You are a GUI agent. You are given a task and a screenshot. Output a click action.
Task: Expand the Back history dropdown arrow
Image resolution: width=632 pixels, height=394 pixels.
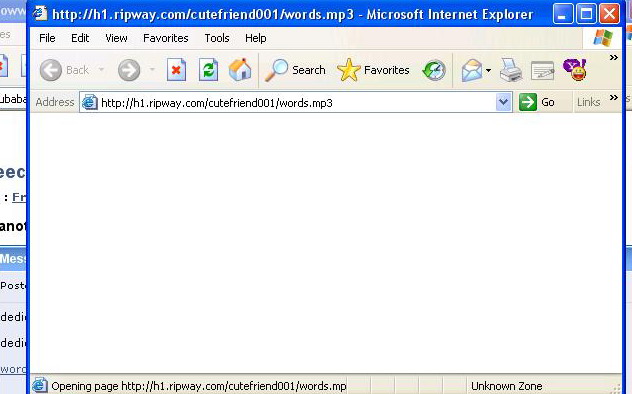point(101,70)
